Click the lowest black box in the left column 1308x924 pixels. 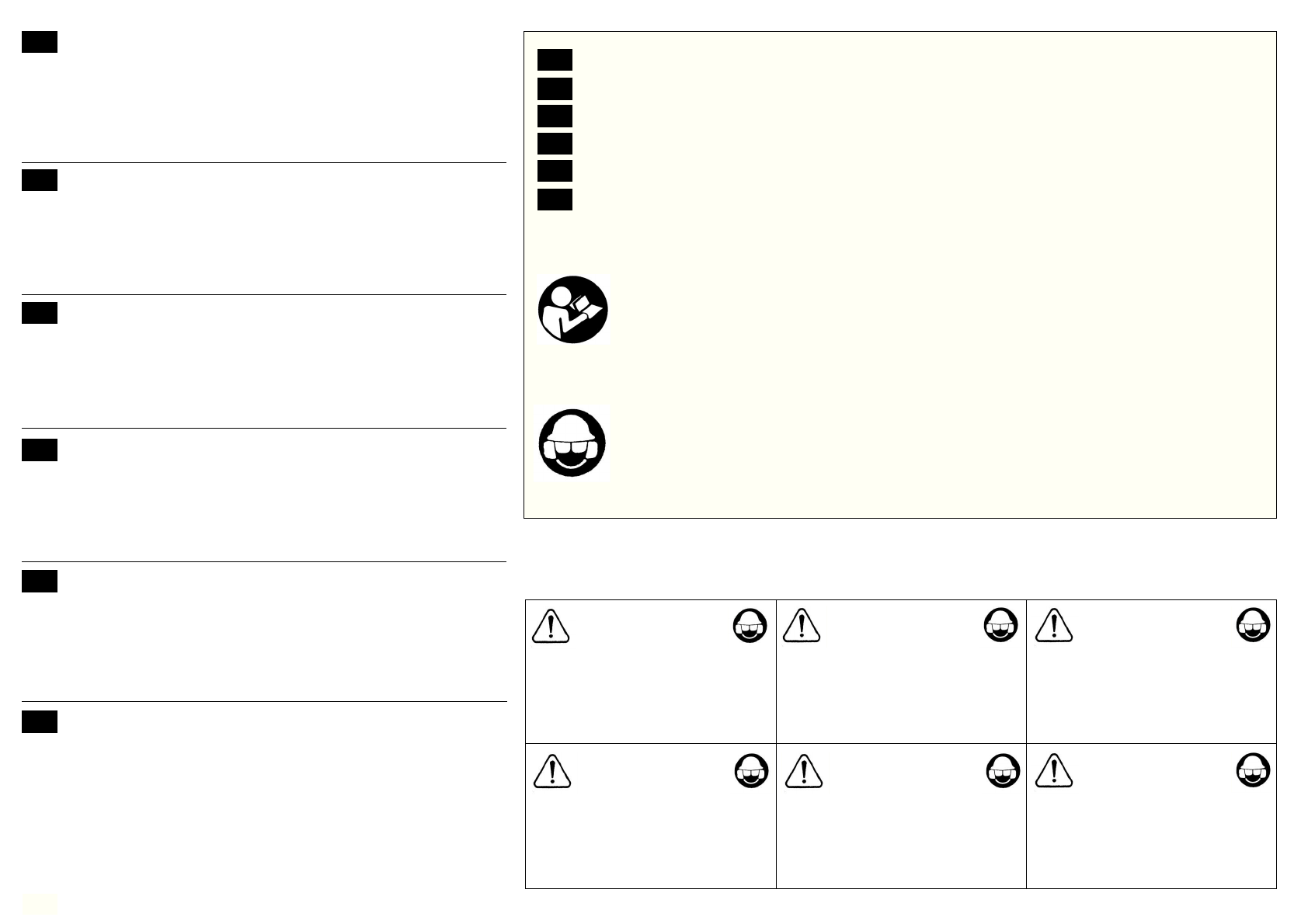[x=40, y=722]
